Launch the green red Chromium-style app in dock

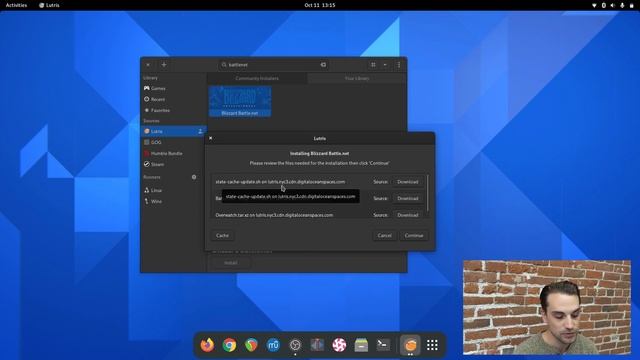[251, 345]
